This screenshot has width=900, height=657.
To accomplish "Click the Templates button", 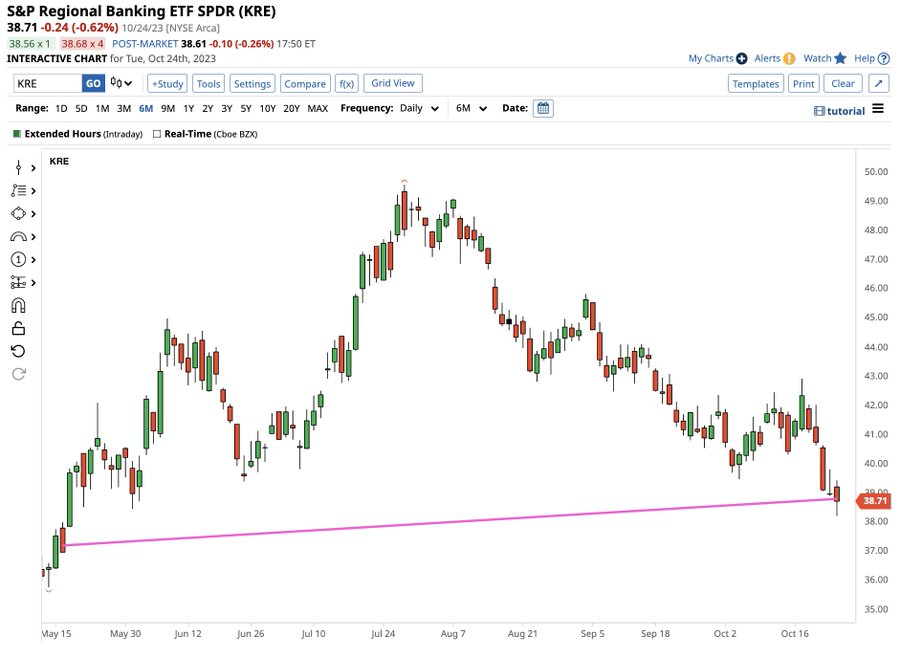I will (x=755, y=84).
